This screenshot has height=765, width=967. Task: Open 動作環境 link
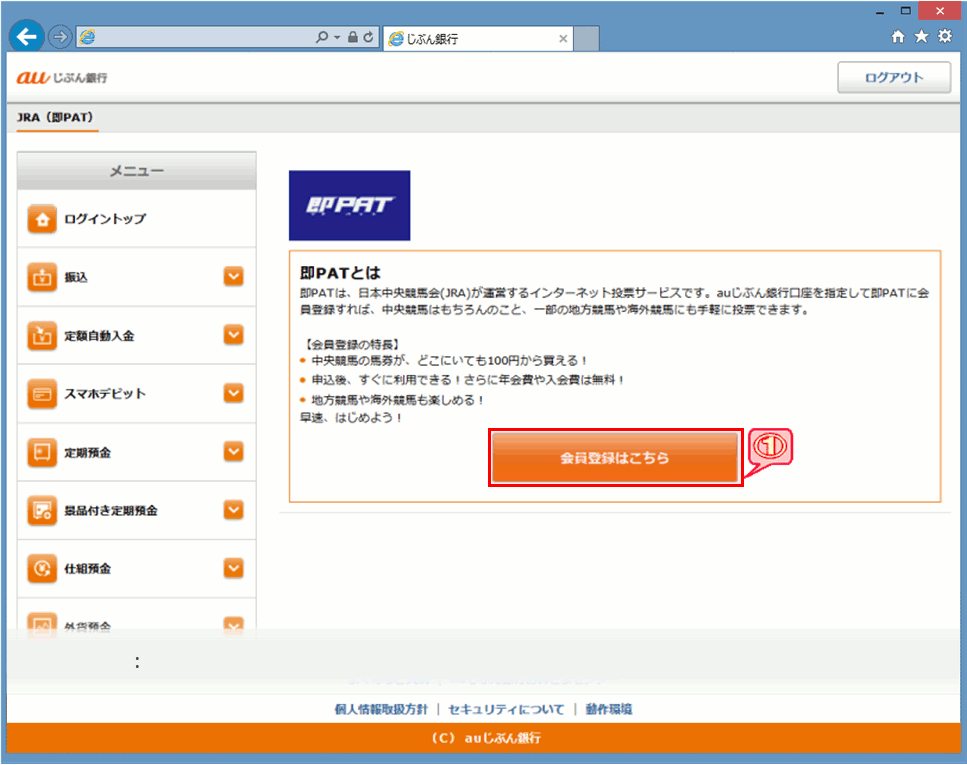pos(609,709)
